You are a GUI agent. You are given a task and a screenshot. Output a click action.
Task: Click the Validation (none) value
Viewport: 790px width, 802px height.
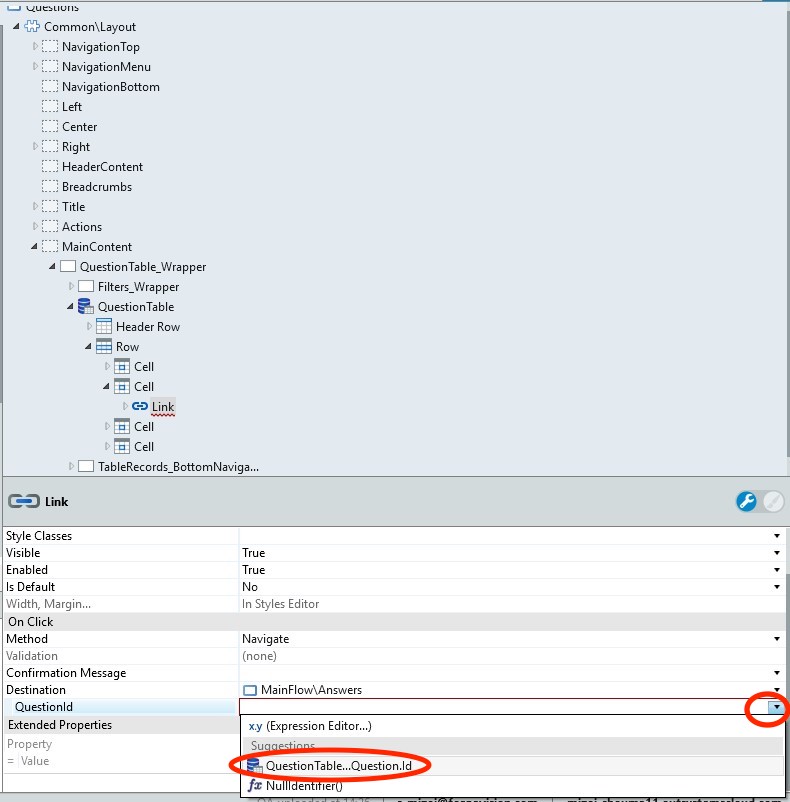259,656
